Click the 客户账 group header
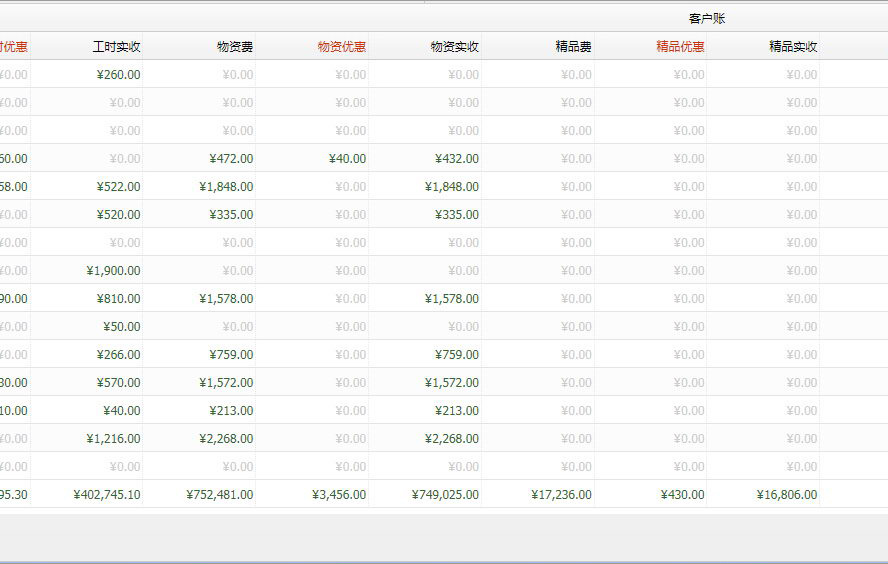This screenshot has width=888, height=564. point(707,19)
